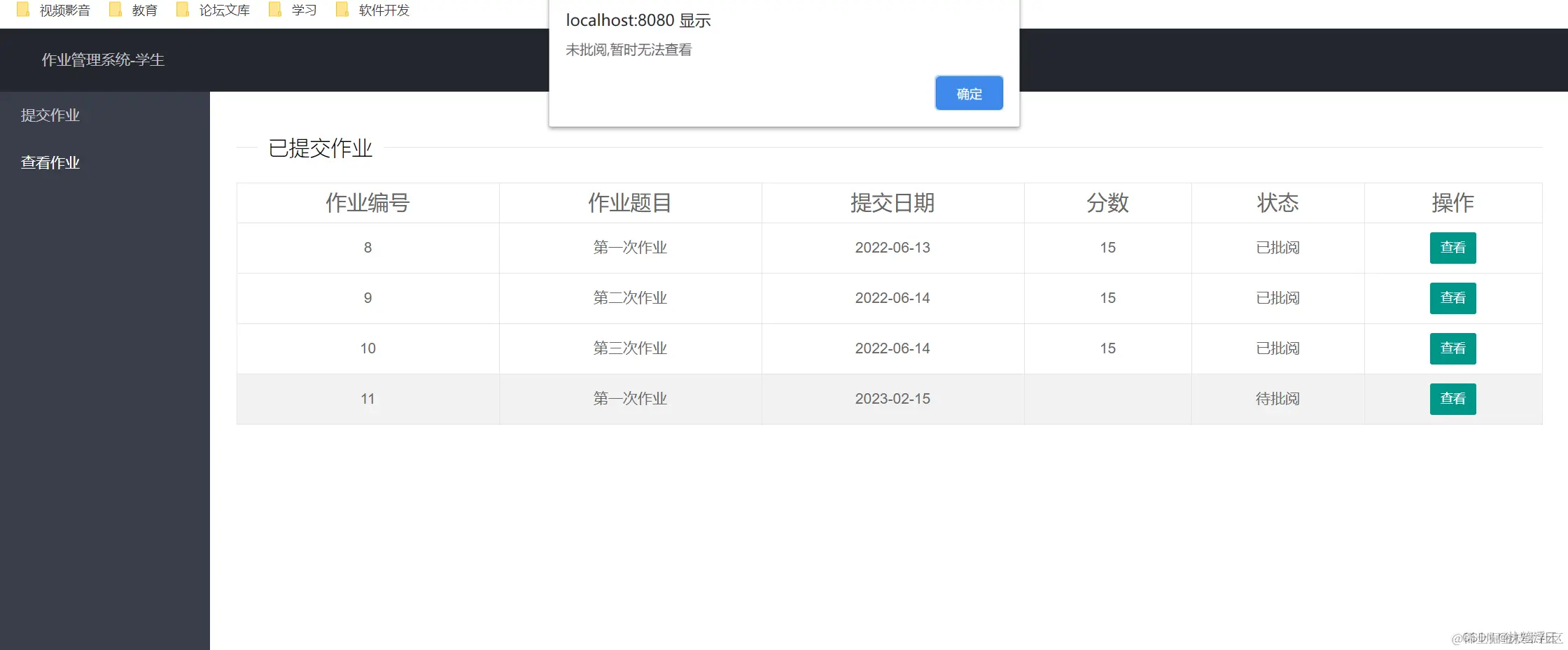
Task: Click the 提交日期 column header
Action: [892, 203]
